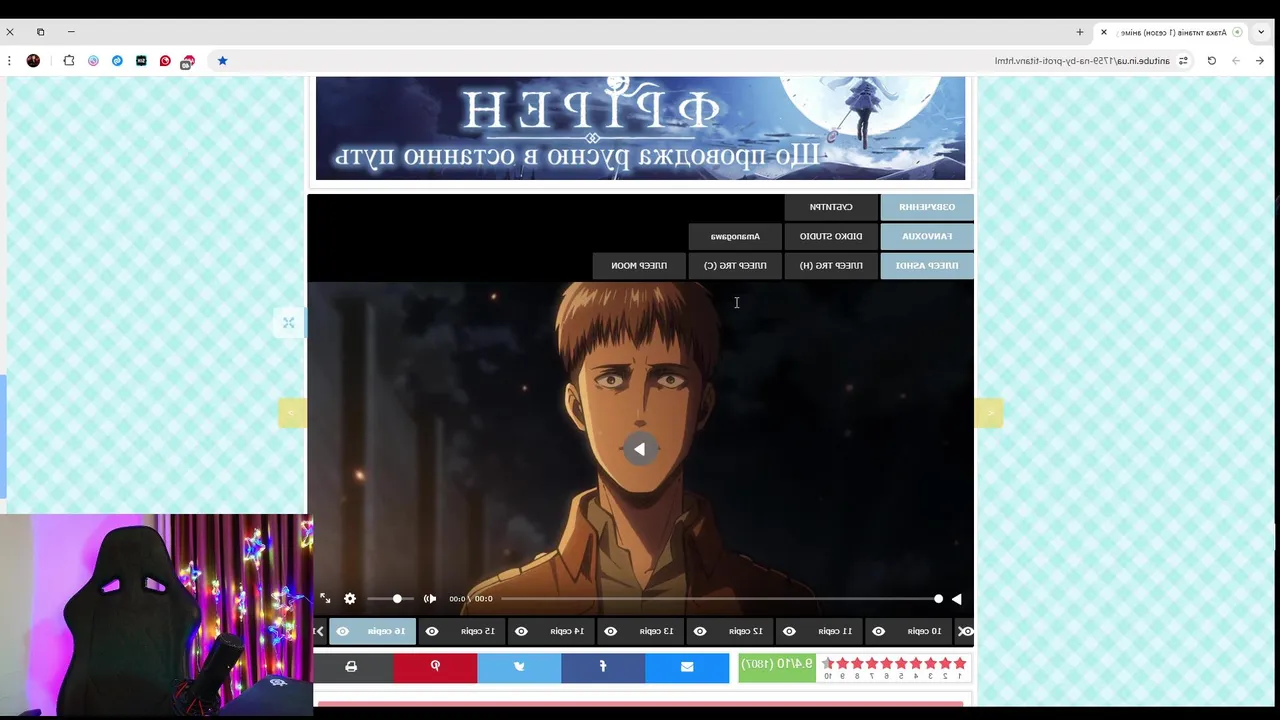Mute the player with the speaker icon
The width and height of the screenshot is (1280, 720).
[430, 599]
